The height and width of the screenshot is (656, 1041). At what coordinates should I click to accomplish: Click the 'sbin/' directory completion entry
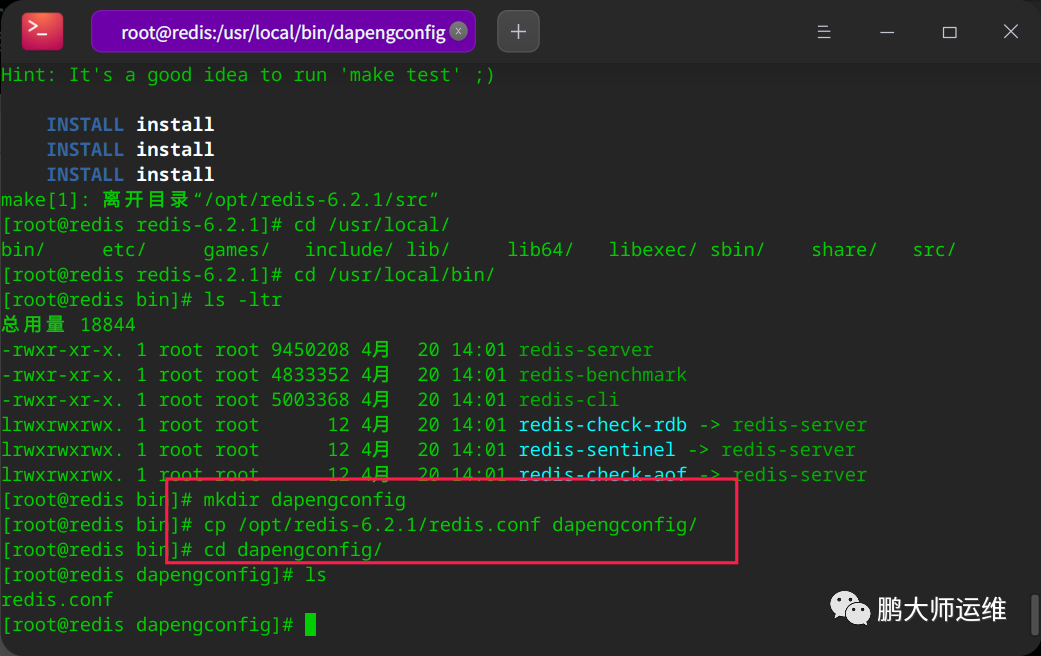tap(737, 250)
